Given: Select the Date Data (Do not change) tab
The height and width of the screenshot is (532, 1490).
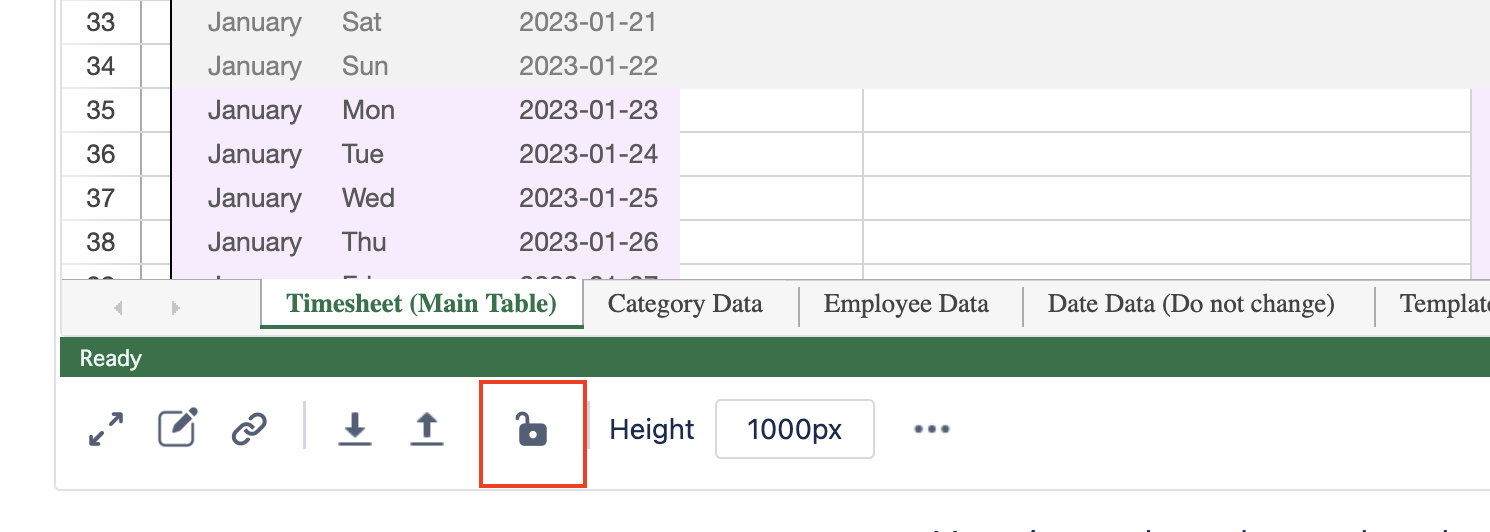Looking at the screenshot, I should coord(1191,304).
